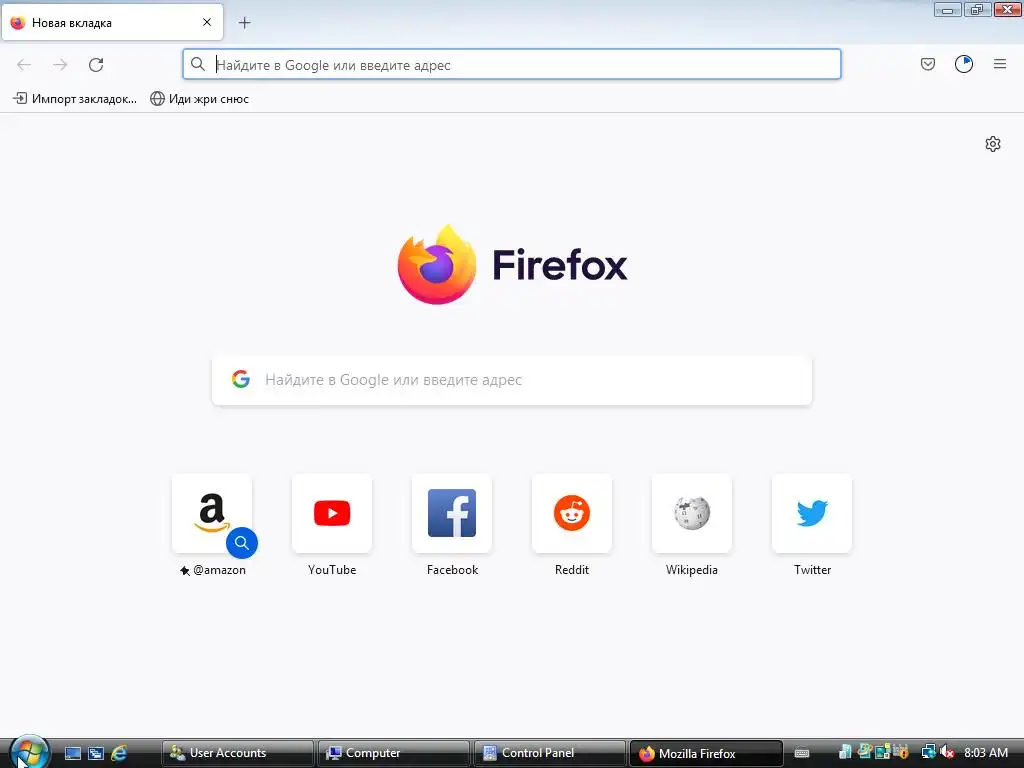Screen dimensions: 1024x768
Task: Close the Новая вкладка tab
Action: click(x=207, y=22)
